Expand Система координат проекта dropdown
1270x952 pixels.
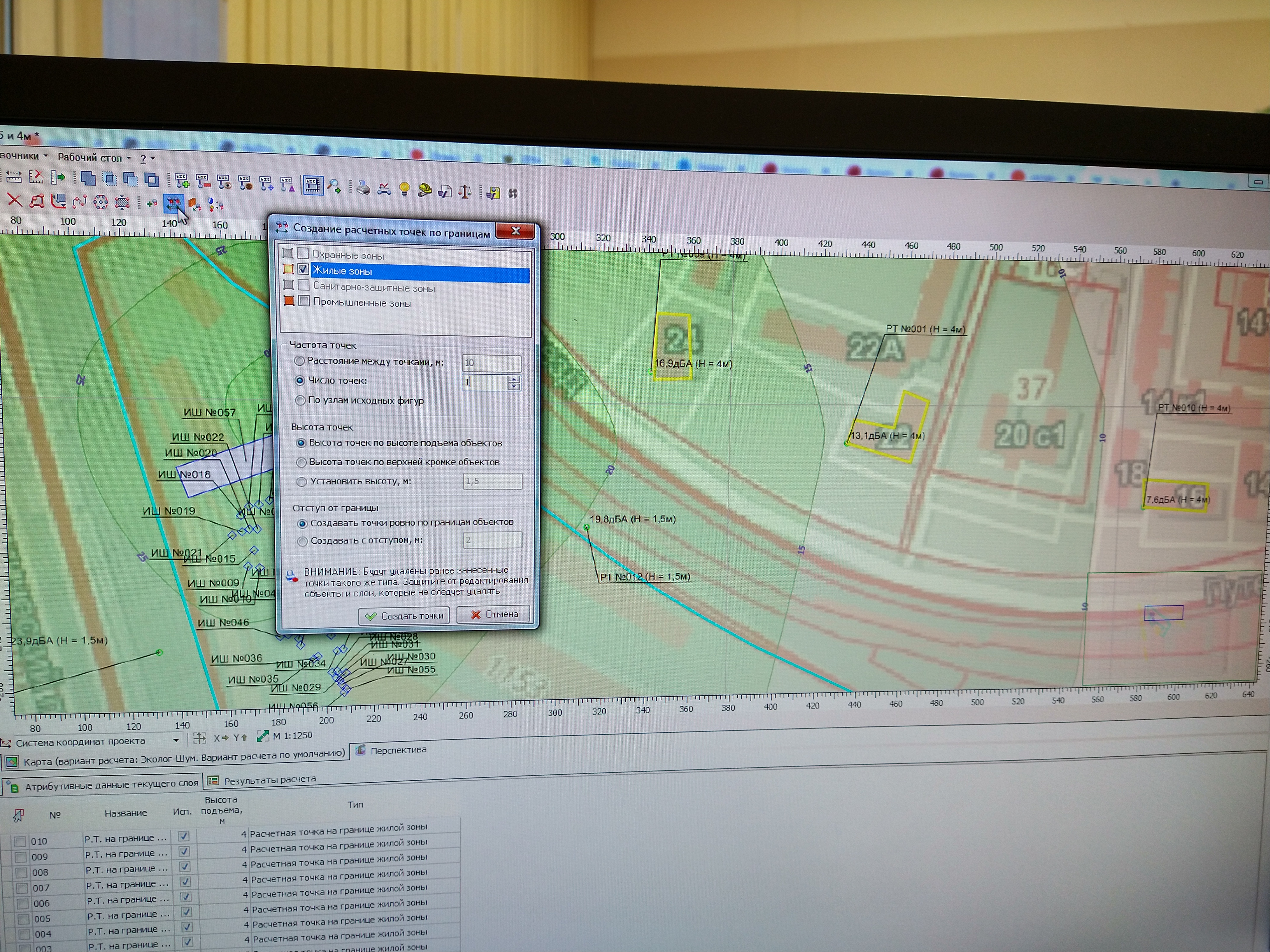176,740
